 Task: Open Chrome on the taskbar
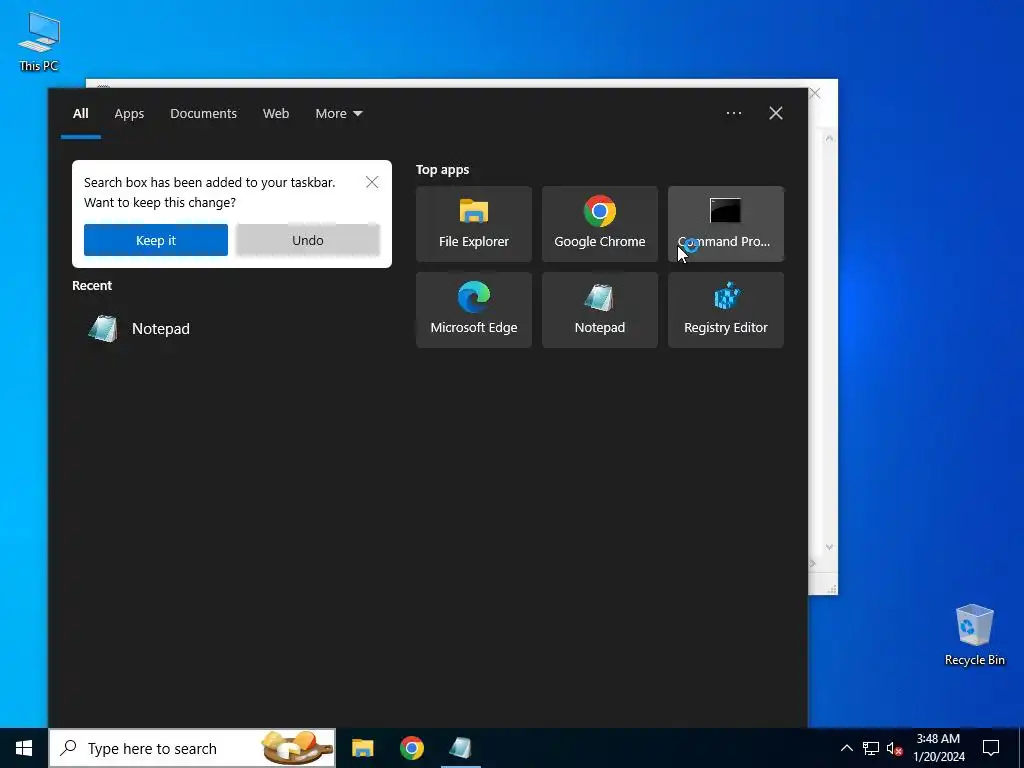411,748
